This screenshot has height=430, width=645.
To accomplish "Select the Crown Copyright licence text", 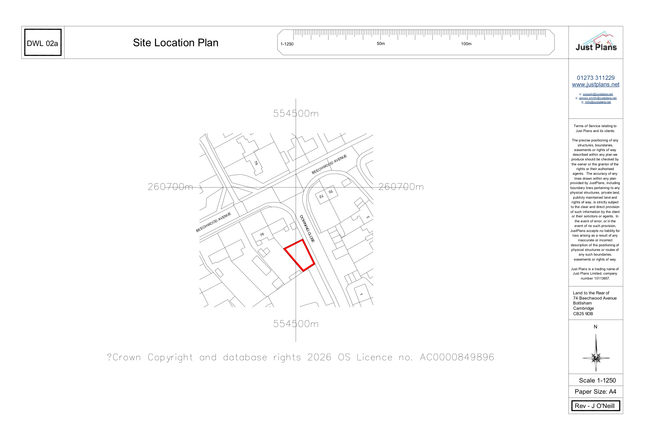I will coord(300,357).
